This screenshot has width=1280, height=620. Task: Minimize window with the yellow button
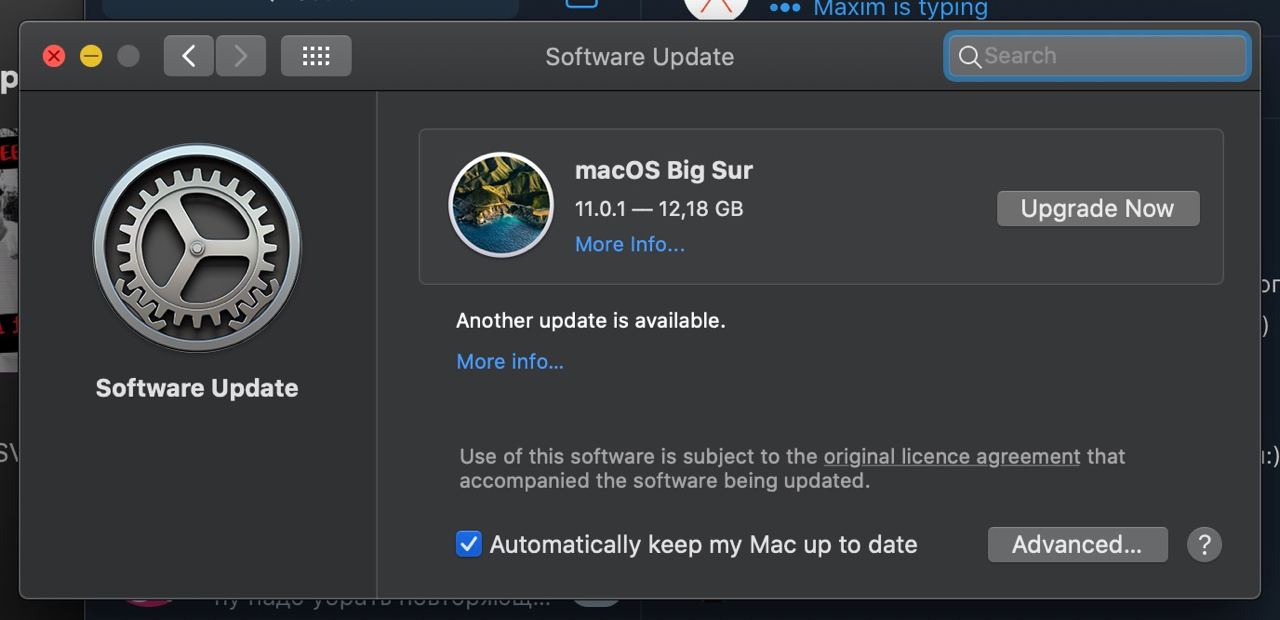point(91,56)
